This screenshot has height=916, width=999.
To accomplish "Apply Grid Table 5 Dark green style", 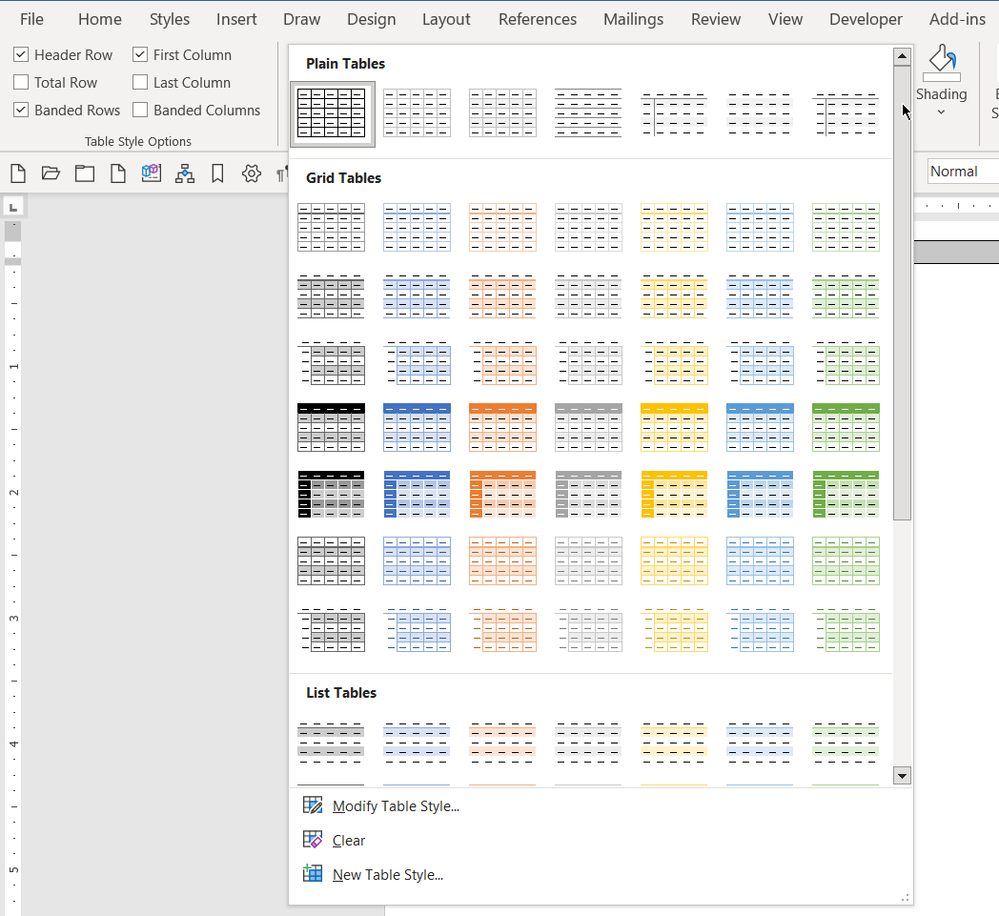I will click(846, 494).
